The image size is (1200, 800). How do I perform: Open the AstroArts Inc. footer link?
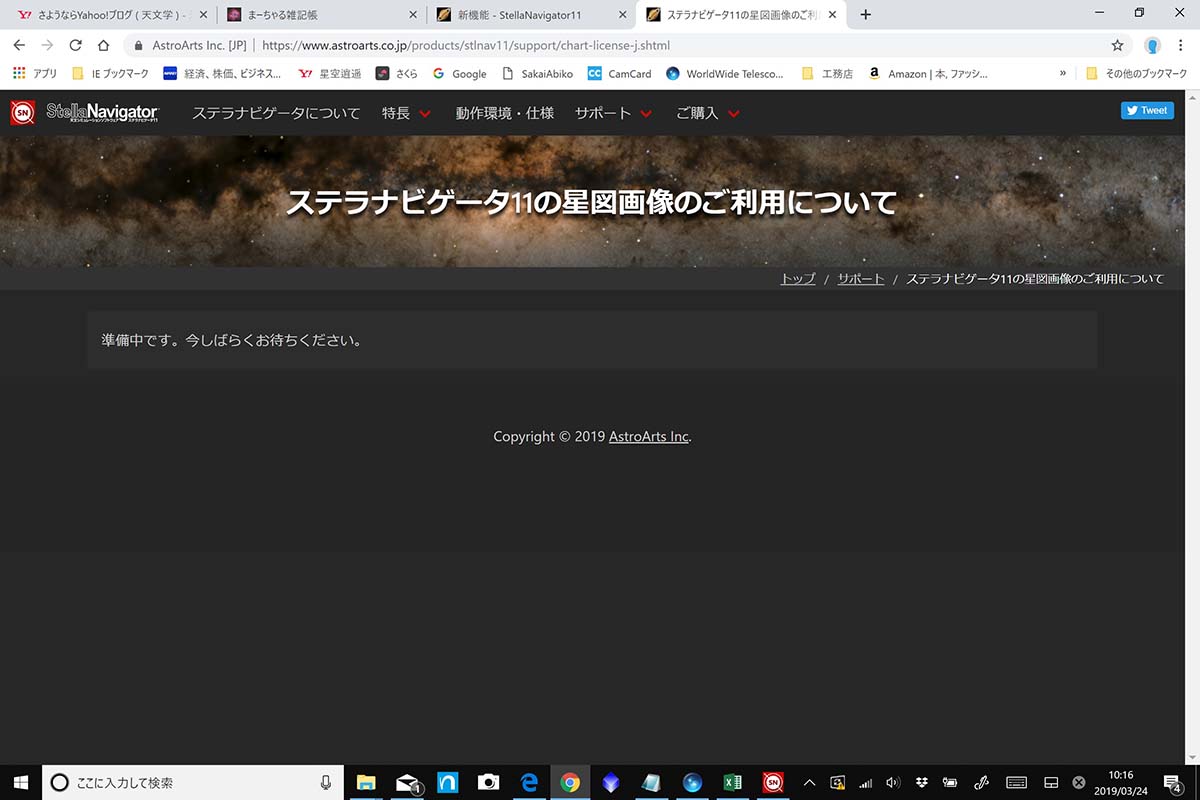(x=649, y=436)
